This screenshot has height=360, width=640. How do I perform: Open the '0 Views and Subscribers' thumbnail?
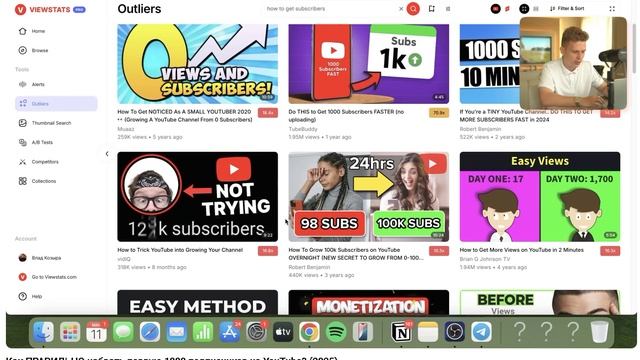198,64
